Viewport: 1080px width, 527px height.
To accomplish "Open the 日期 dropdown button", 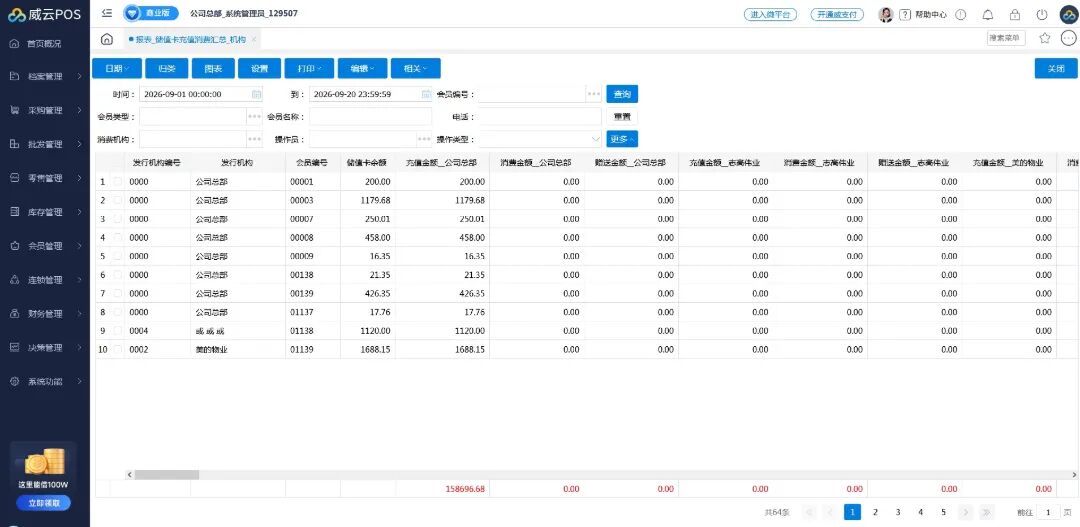I will [117, 68].
